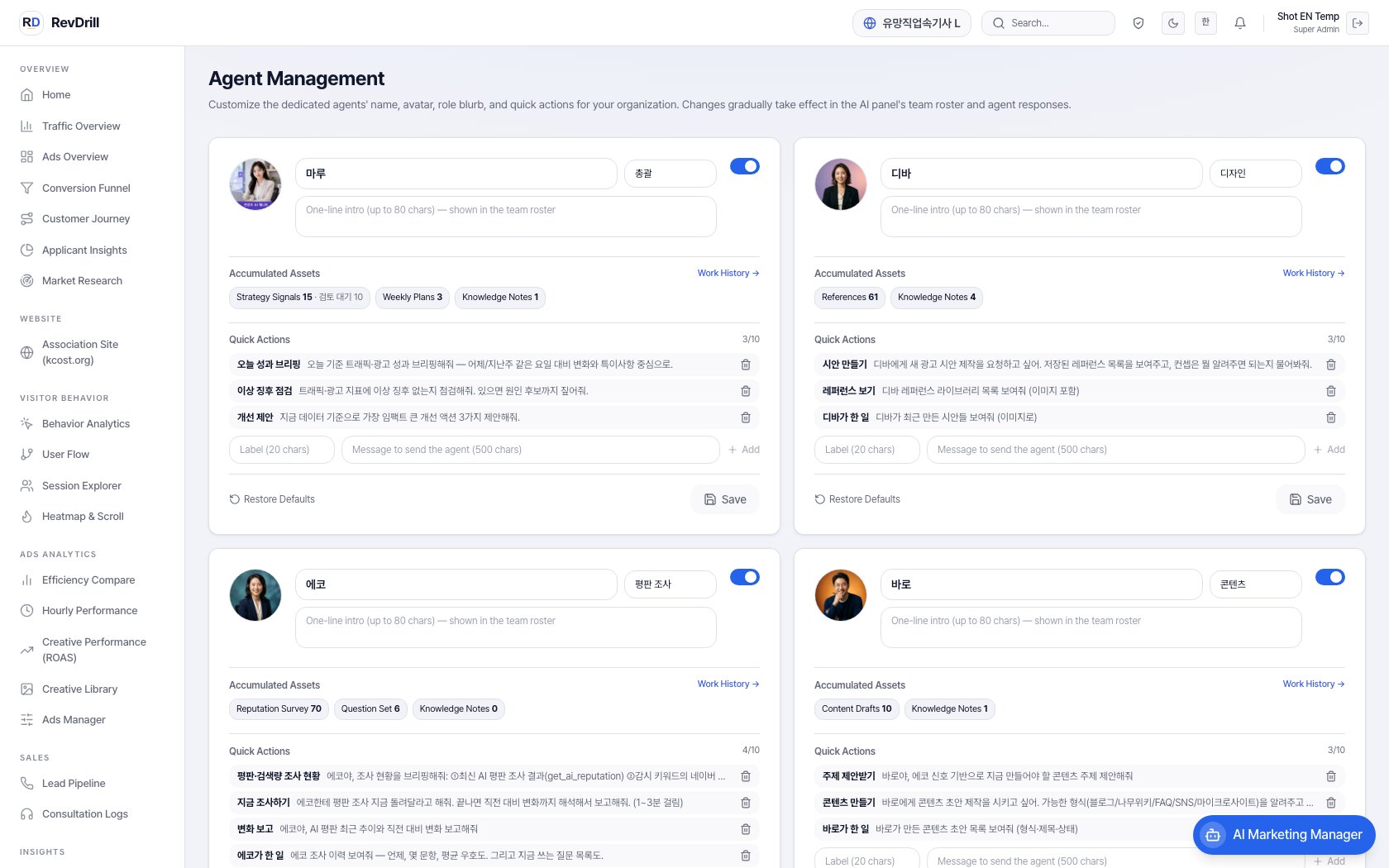1389x868 pixels.
Task: Delete the 에코가 한 일 quick action
Action: pyautogui.click(x=746, y=856)
